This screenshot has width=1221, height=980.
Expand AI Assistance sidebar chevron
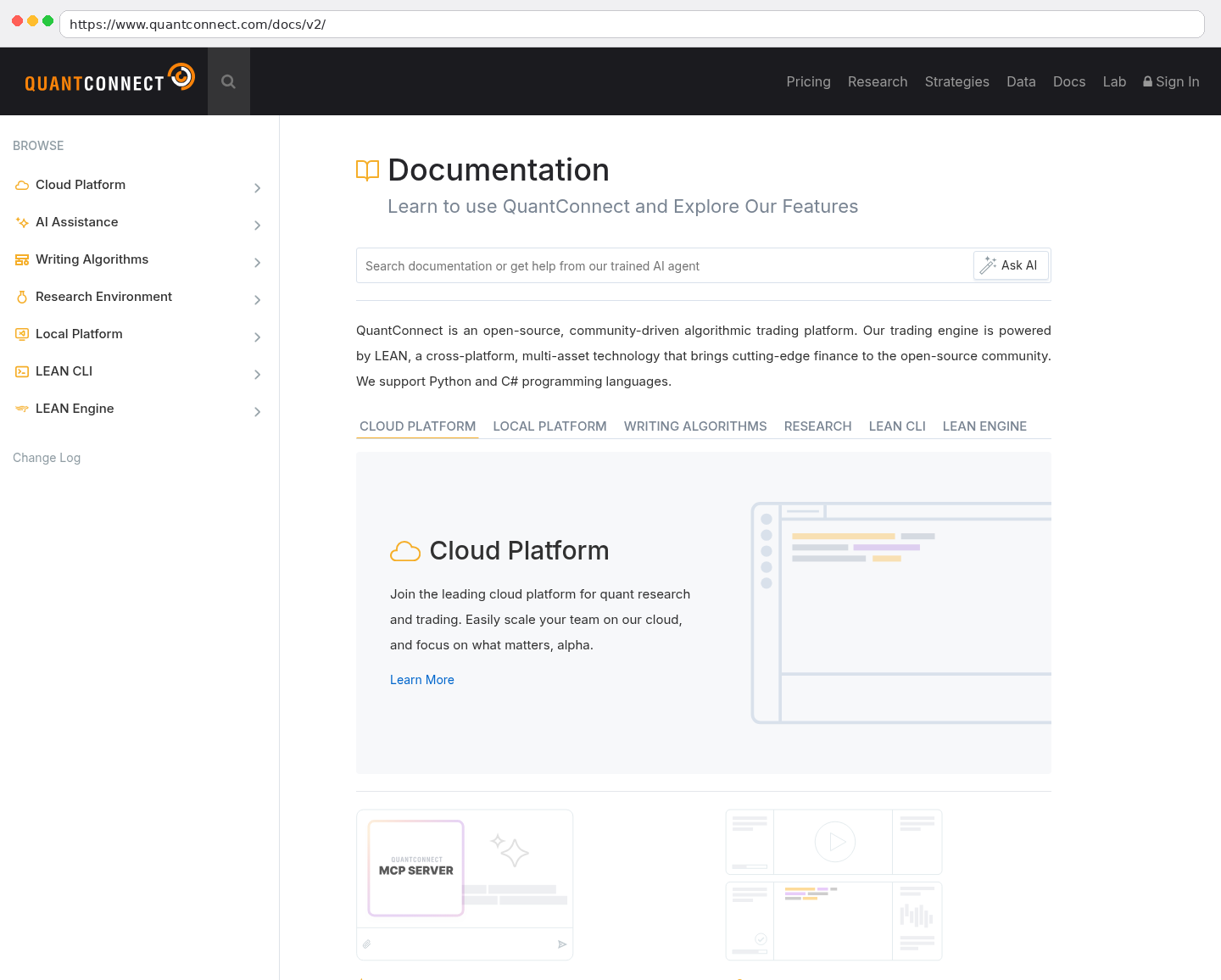258,225
